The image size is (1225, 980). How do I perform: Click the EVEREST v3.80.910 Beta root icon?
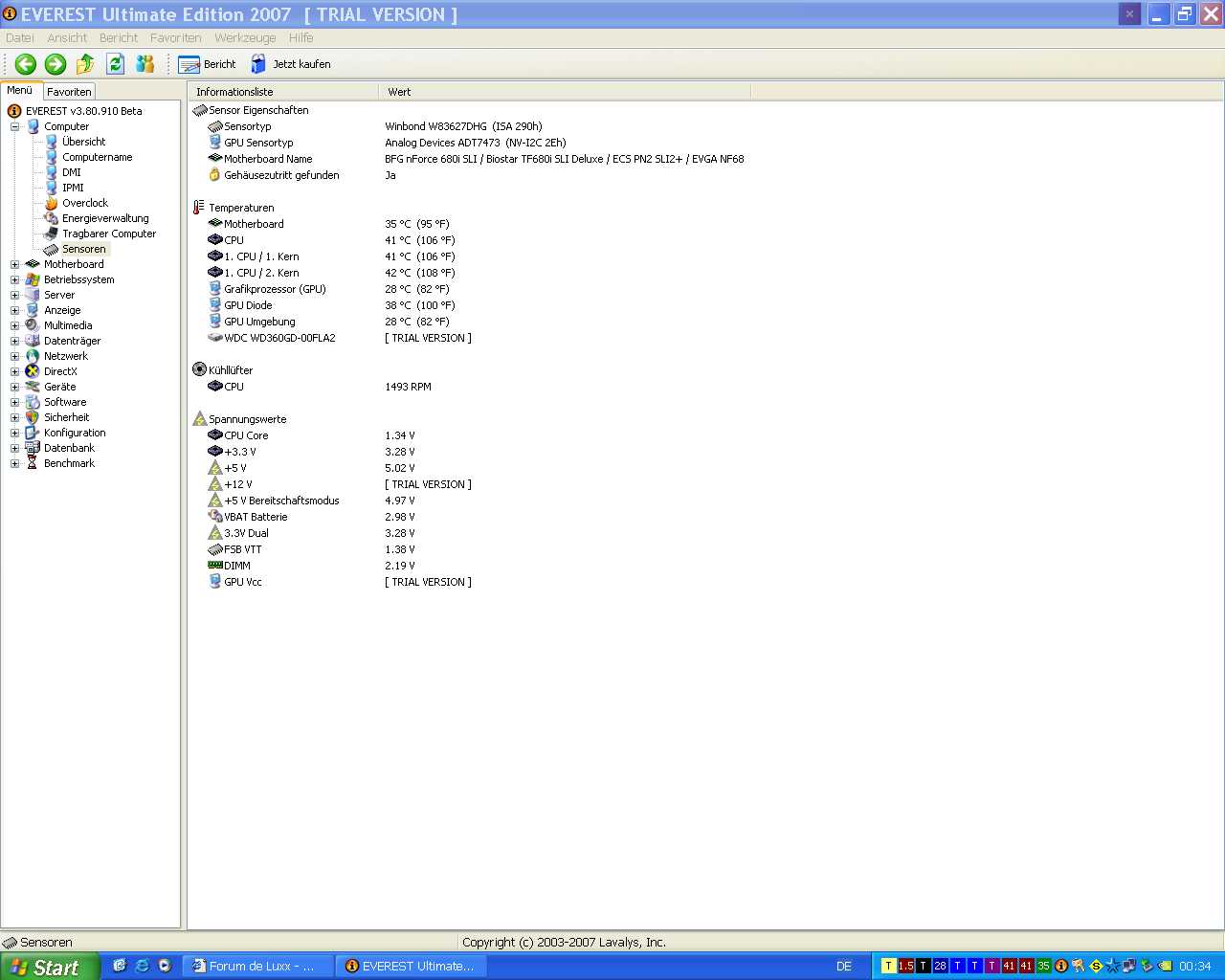14,111
